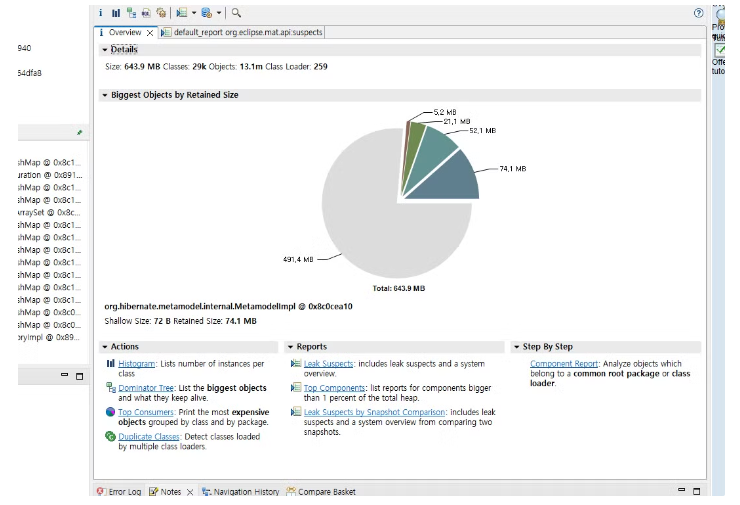Click the MetamodelImpl @ 0x8c0cea10 object label
740x505 pixels.
tap(228, 306)
